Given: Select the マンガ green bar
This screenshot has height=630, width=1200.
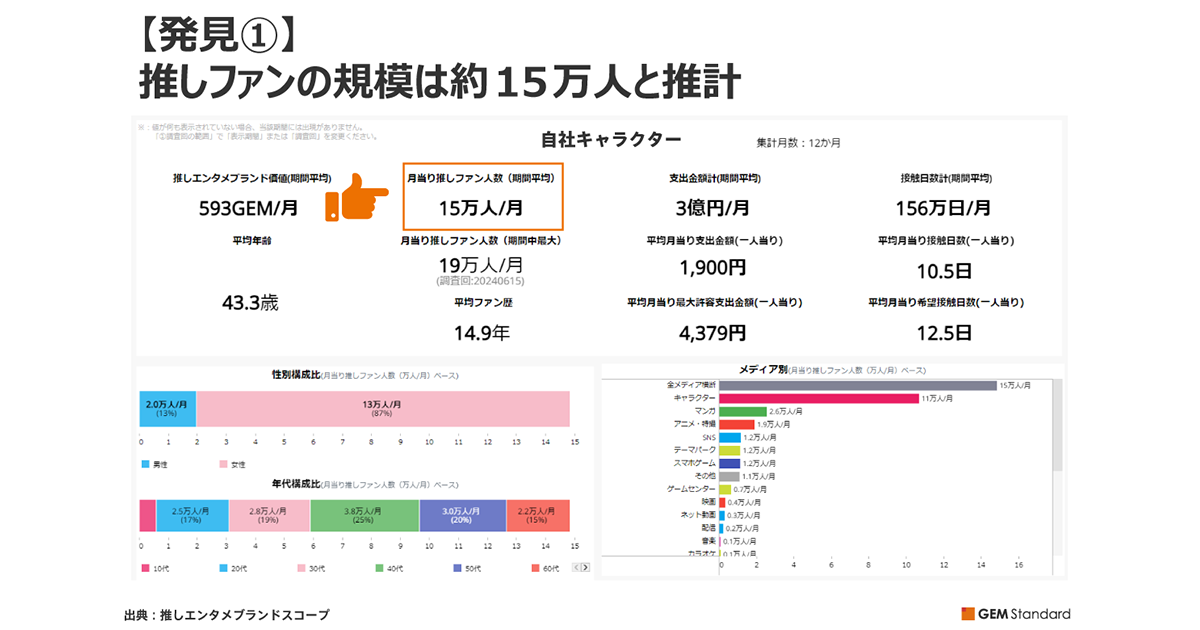Looking at the screenshot, I should [x=742, y=411].
